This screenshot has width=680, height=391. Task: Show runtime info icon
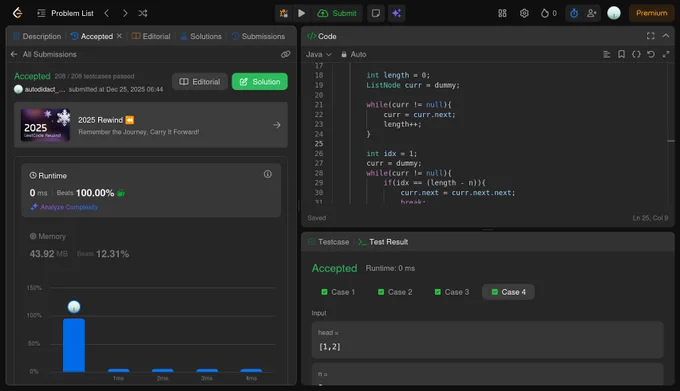[x=268, y=174]
